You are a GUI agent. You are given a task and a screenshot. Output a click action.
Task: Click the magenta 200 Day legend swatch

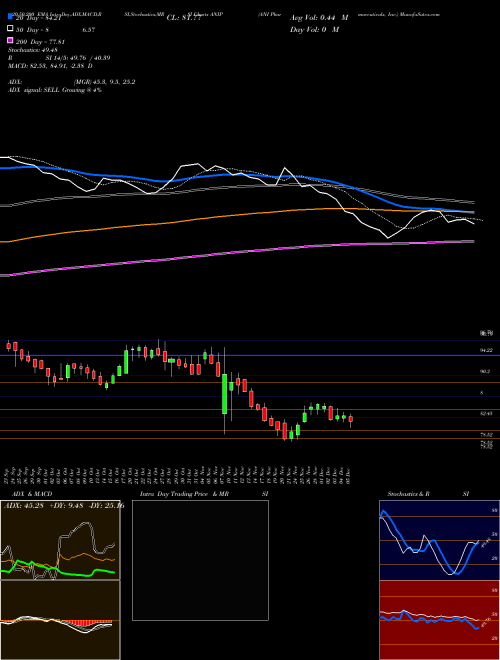(x=10, y=40)
